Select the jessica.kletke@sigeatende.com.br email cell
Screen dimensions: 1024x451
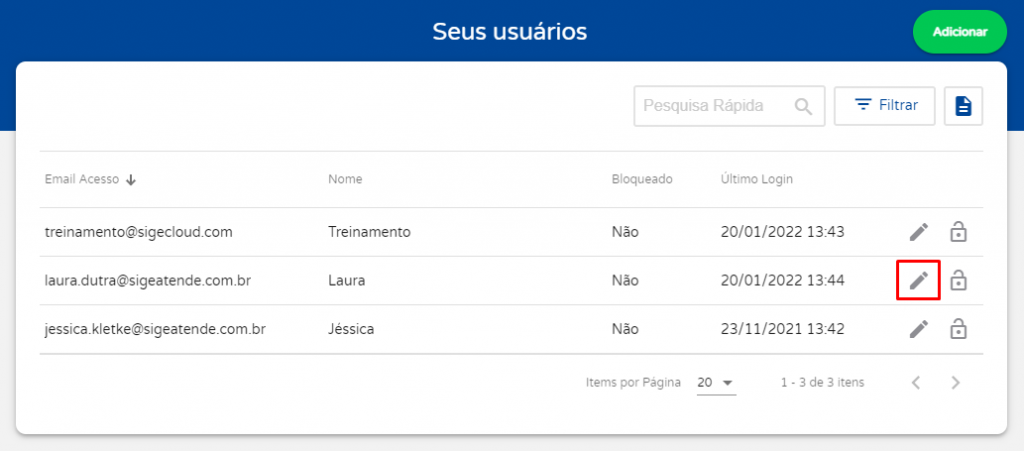point(155,329)
